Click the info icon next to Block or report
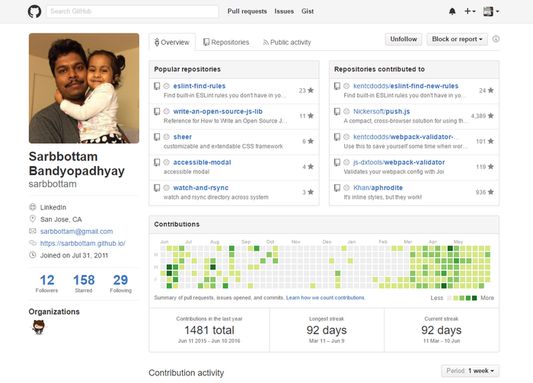 (x=496, y=39)
